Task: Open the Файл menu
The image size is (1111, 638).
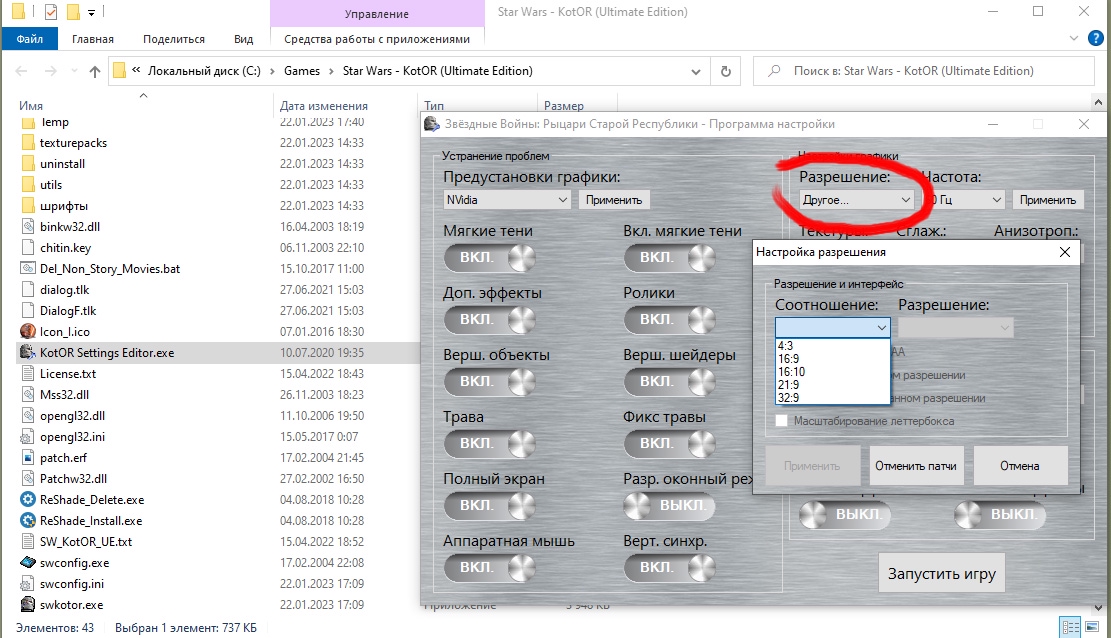Action: pyautogui.click(x=30, y=39)
